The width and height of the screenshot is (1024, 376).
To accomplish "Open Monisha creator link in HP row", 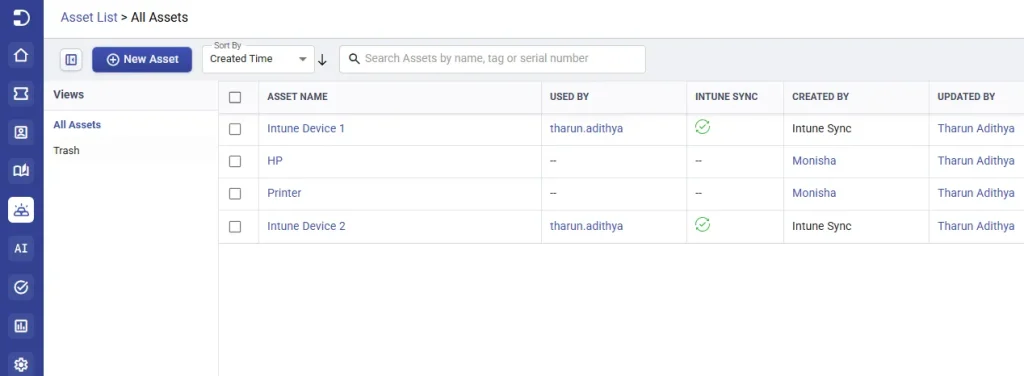I will (814, 161).
